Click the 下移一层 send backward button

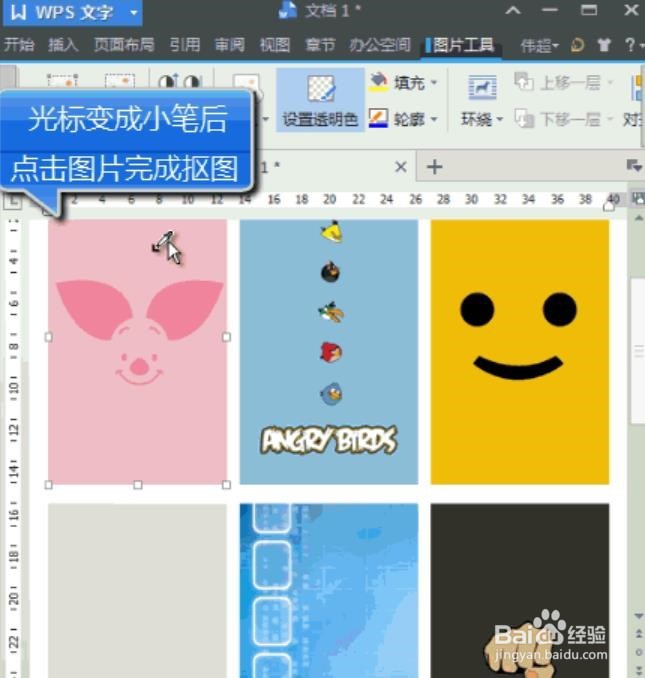557,119
